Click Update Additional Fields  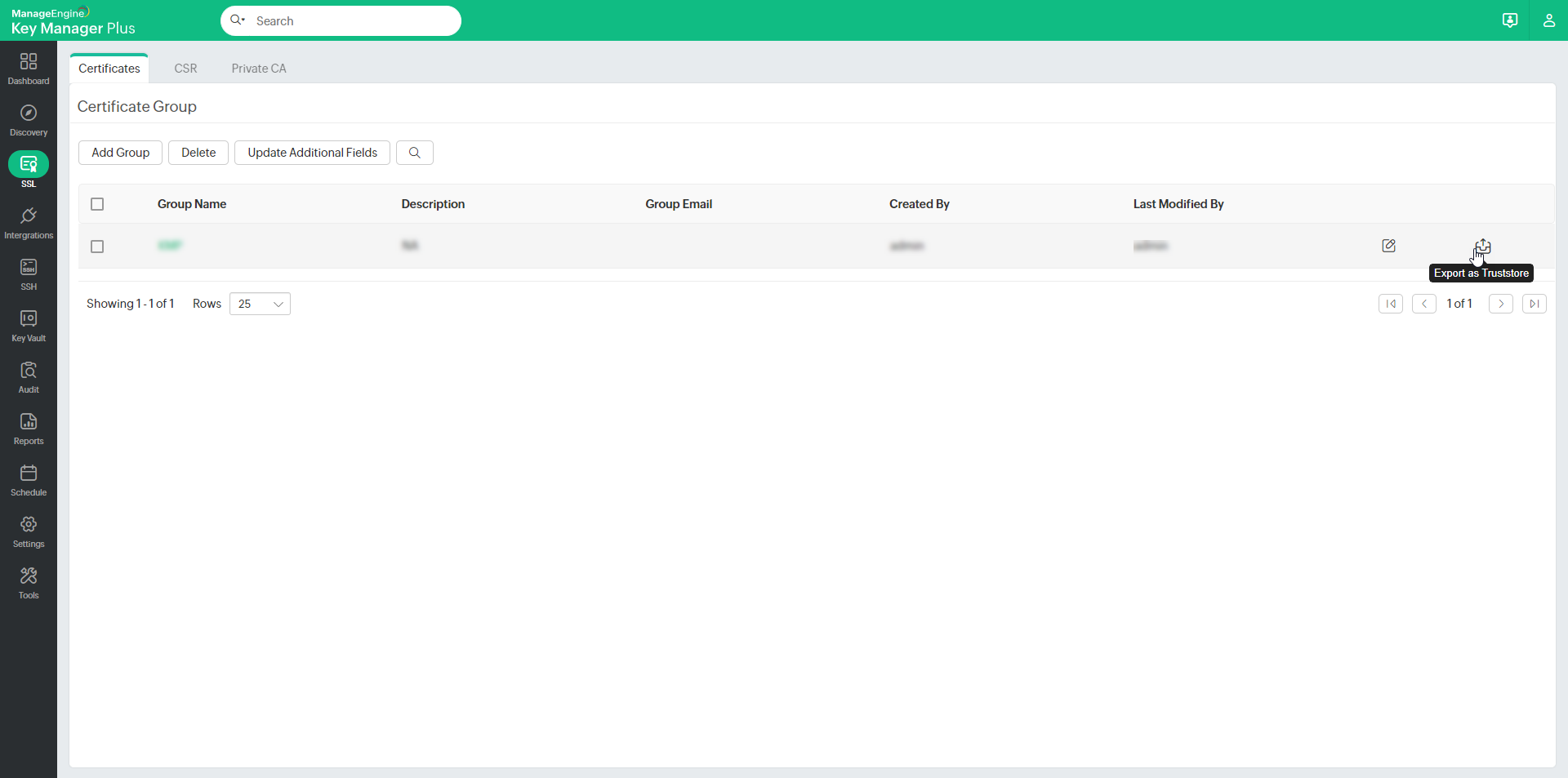tap(311, 153)
